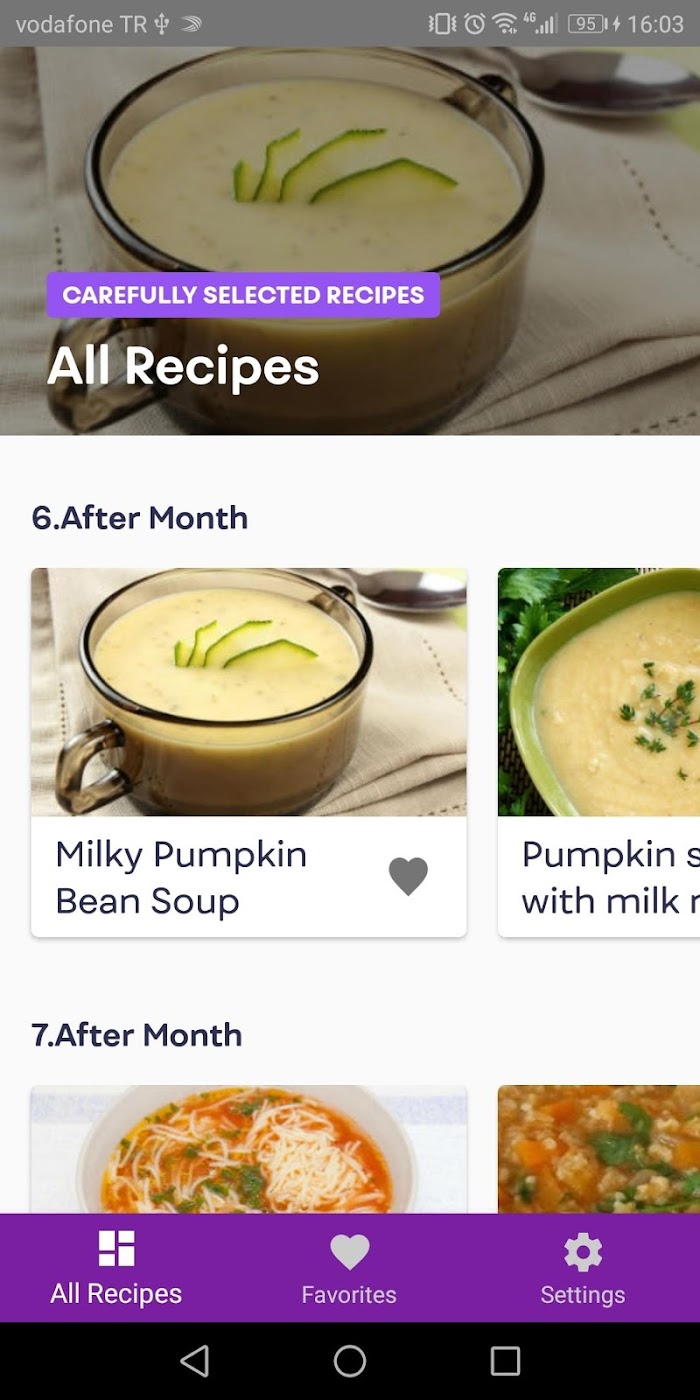Favorite Milky Pumpkin Bean Soup with heart
The height and width of the screenshot is (1400, 700).
coord(408,877)
